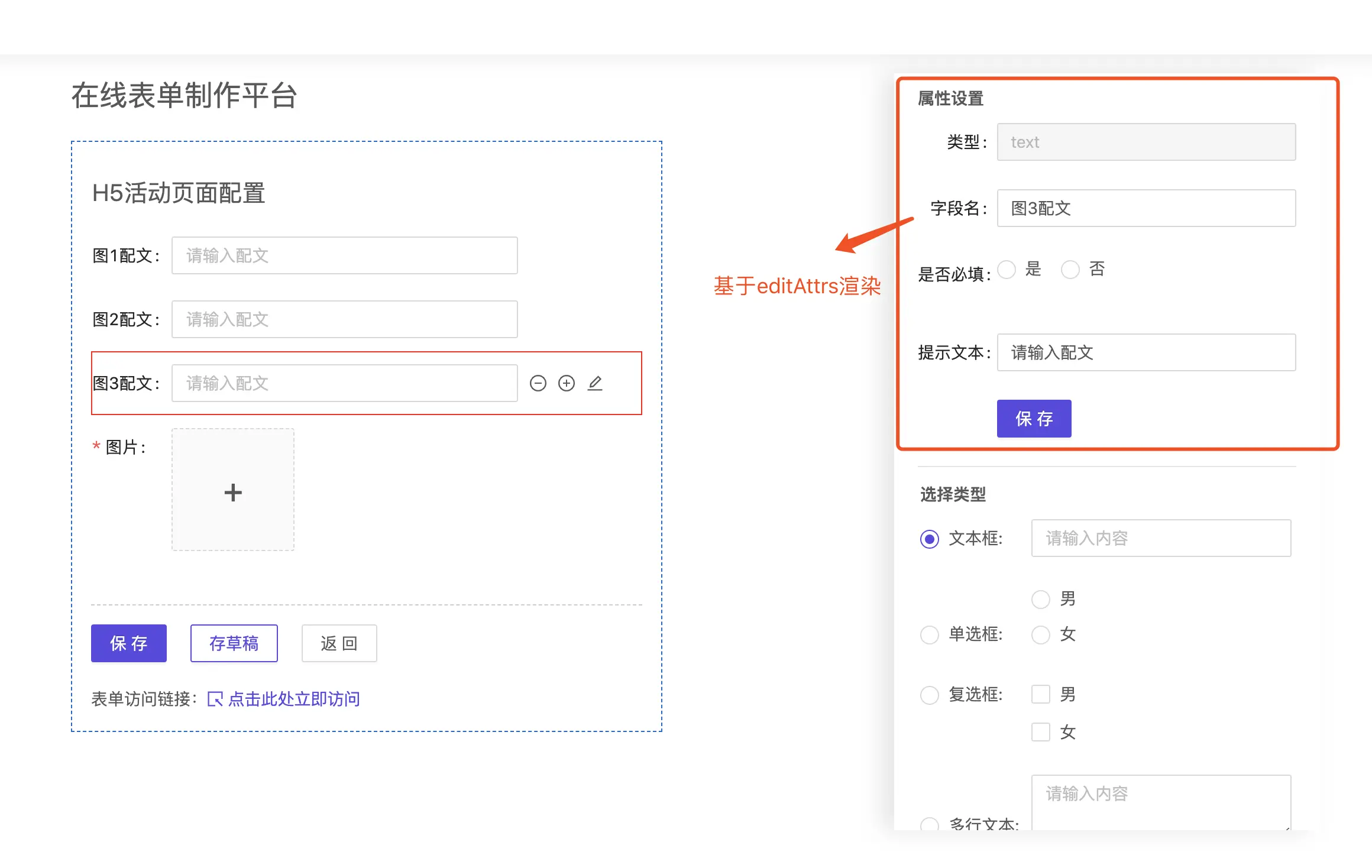Click the 属性设置 panel heading

click(x=950, y=98)
